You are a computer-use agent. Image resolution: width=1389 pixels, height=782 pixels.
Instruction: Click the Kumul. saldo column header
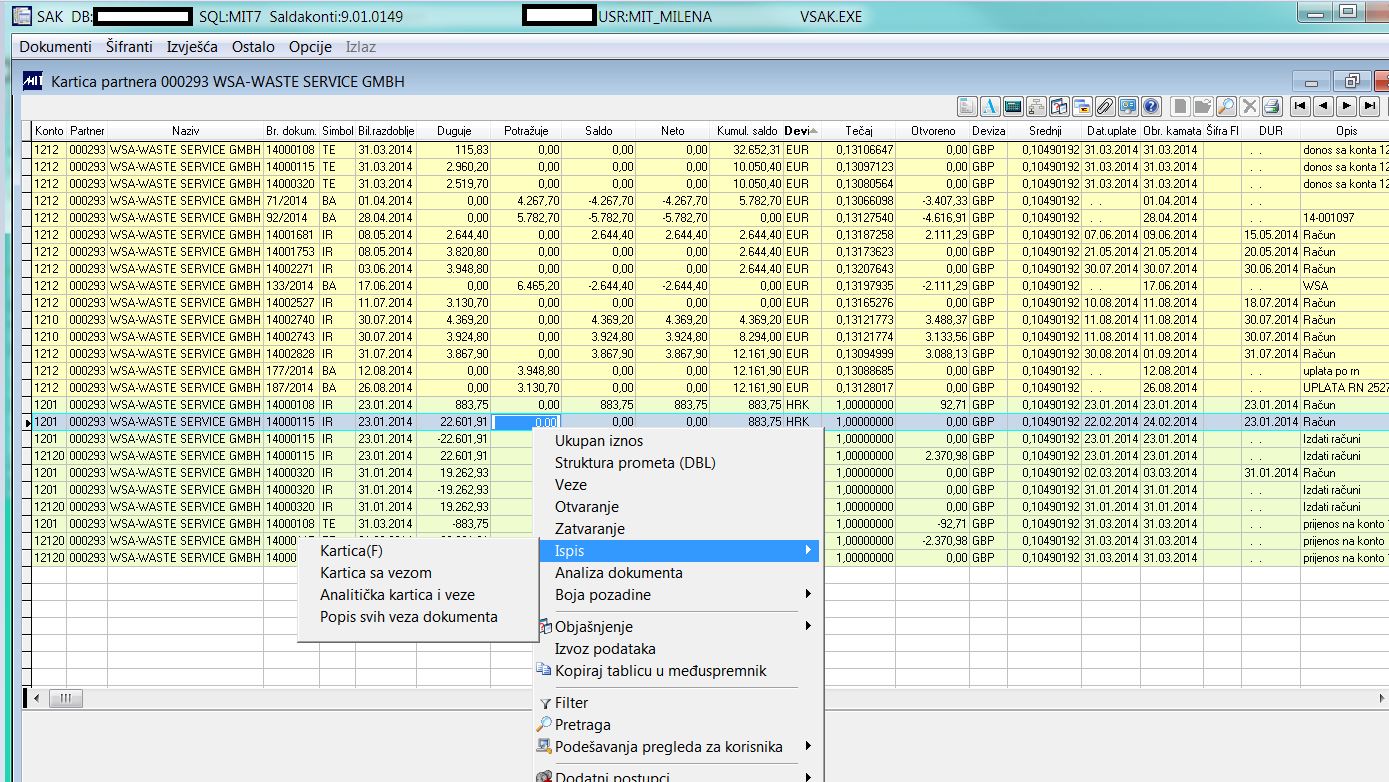747,131
